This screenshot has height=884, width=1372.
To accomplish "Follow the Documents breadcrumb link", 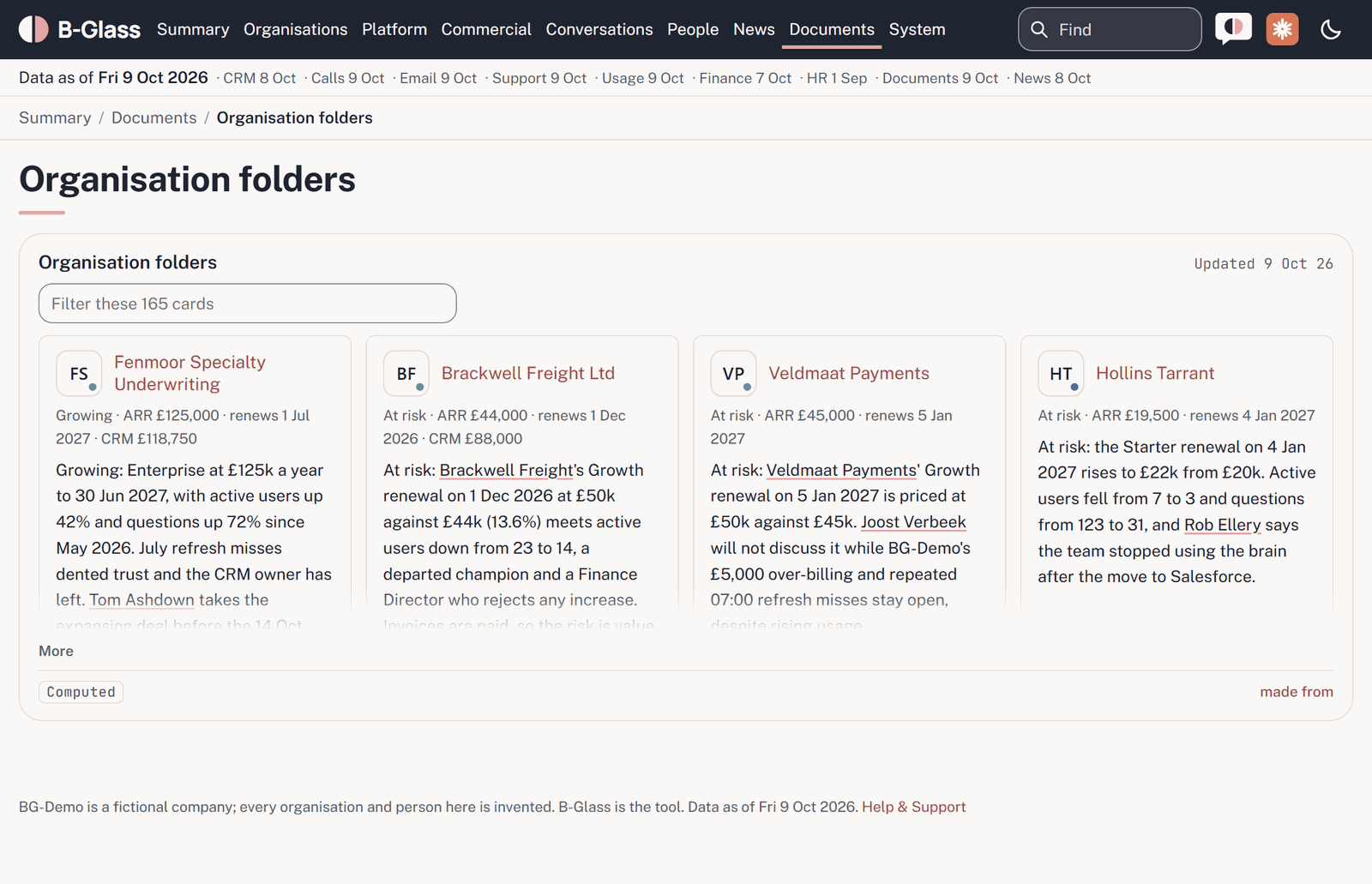I will click(153, 117).
